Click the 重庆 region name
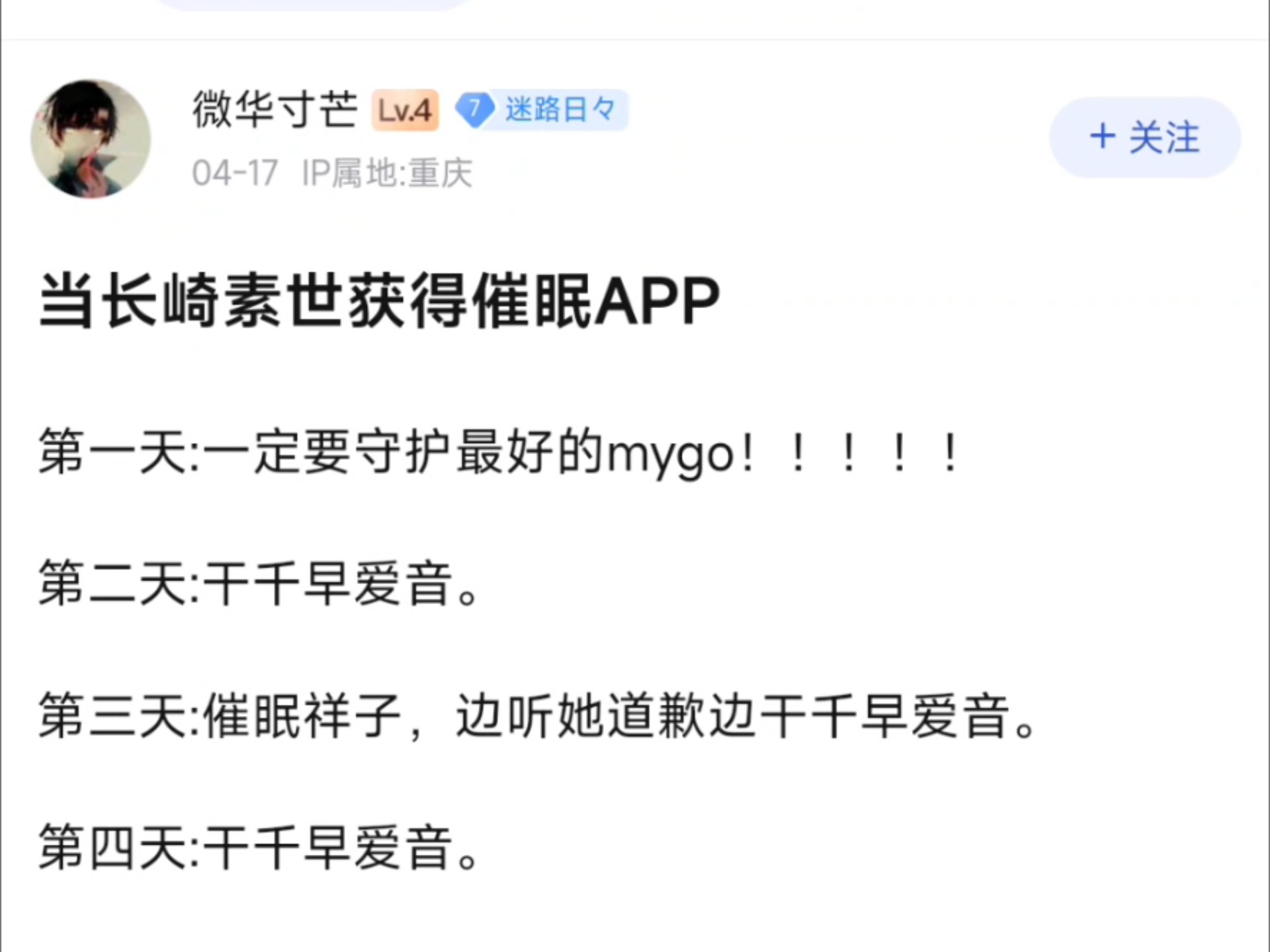The height and width of the screenshot is (952, 1270). 441,174
